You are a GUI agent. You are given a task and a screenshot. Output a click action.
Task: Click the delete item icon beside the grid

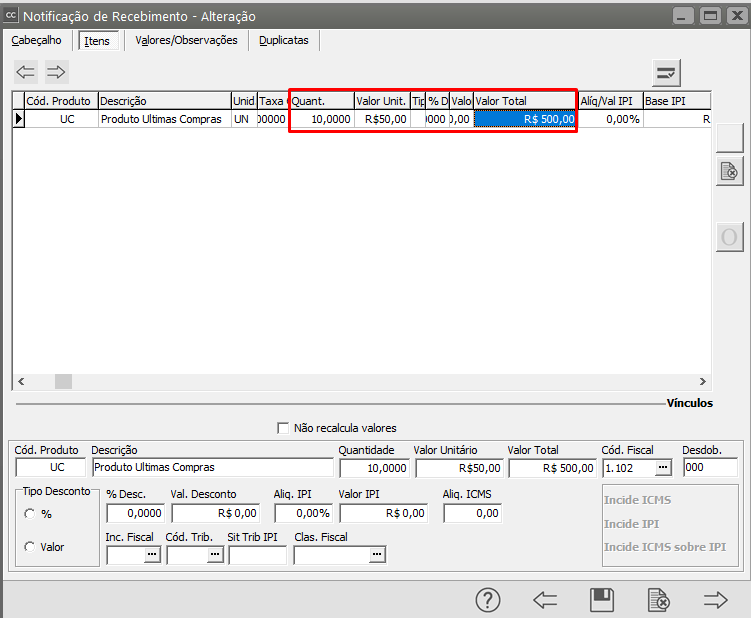click(729, 171)
